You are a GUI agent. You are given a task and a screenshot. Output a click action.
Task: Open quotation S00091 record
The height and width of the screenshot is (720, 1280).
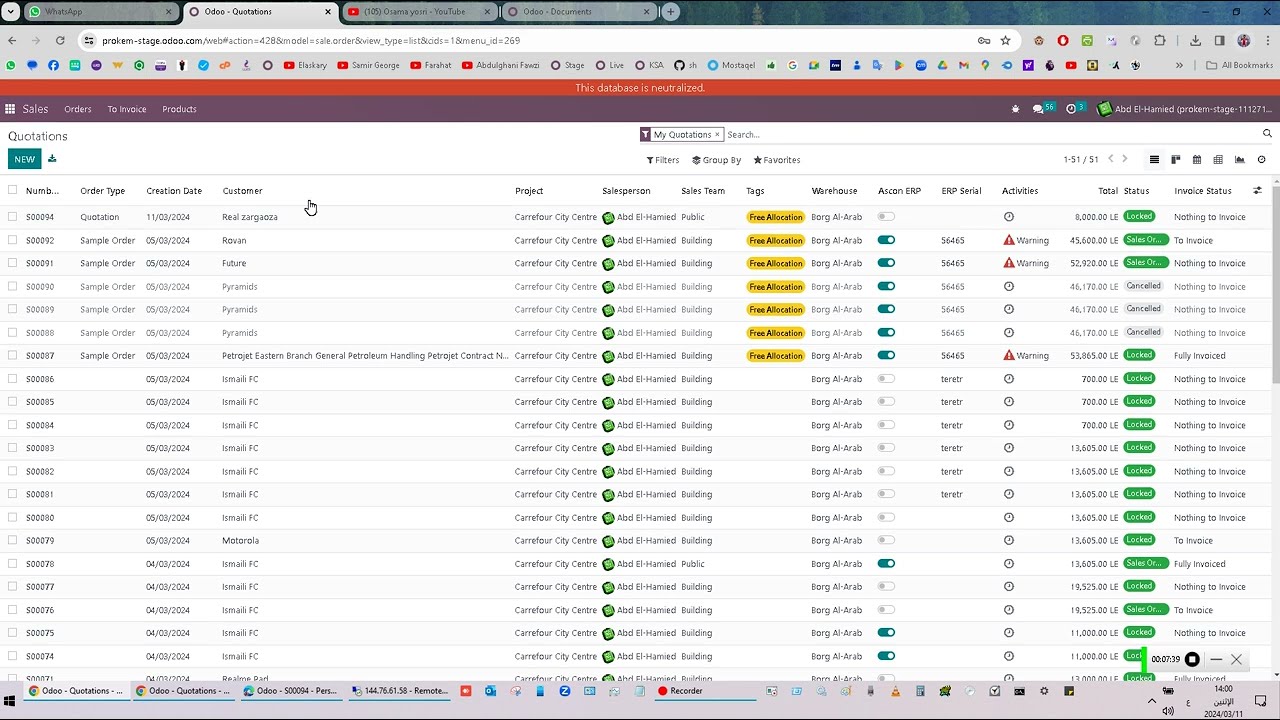click(40, 263)
